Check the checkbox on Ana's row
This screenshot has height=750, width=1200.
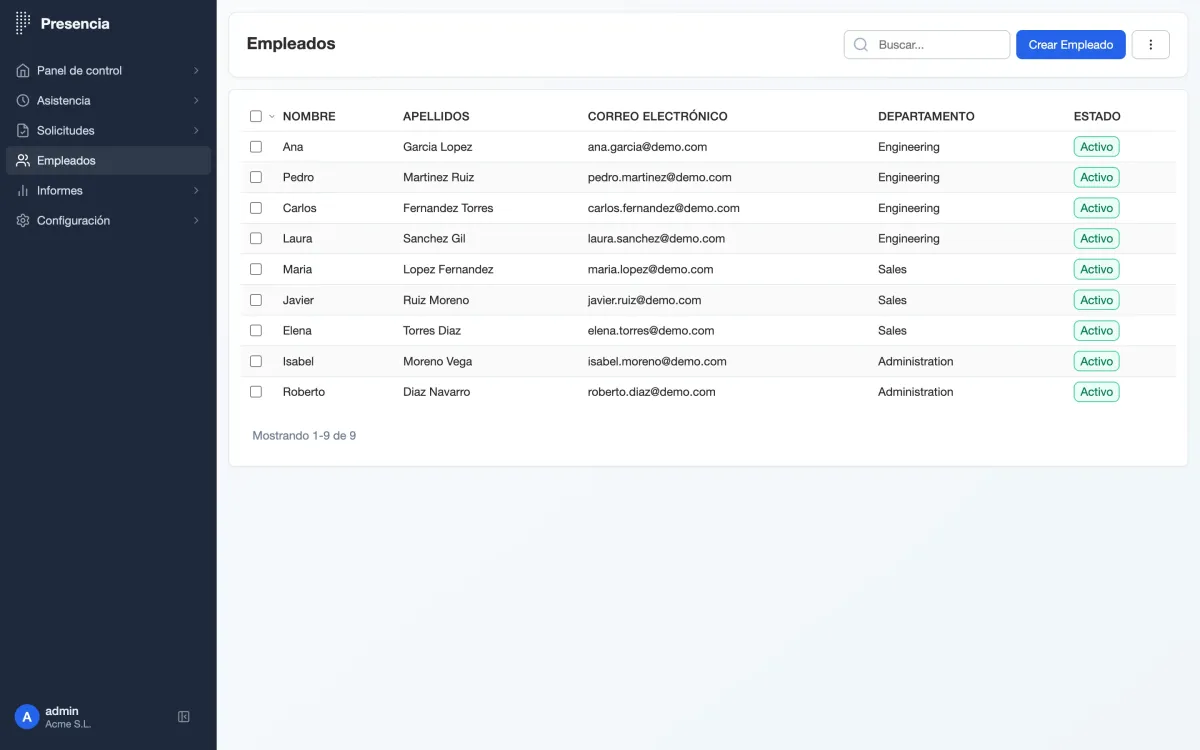(256, 146)
